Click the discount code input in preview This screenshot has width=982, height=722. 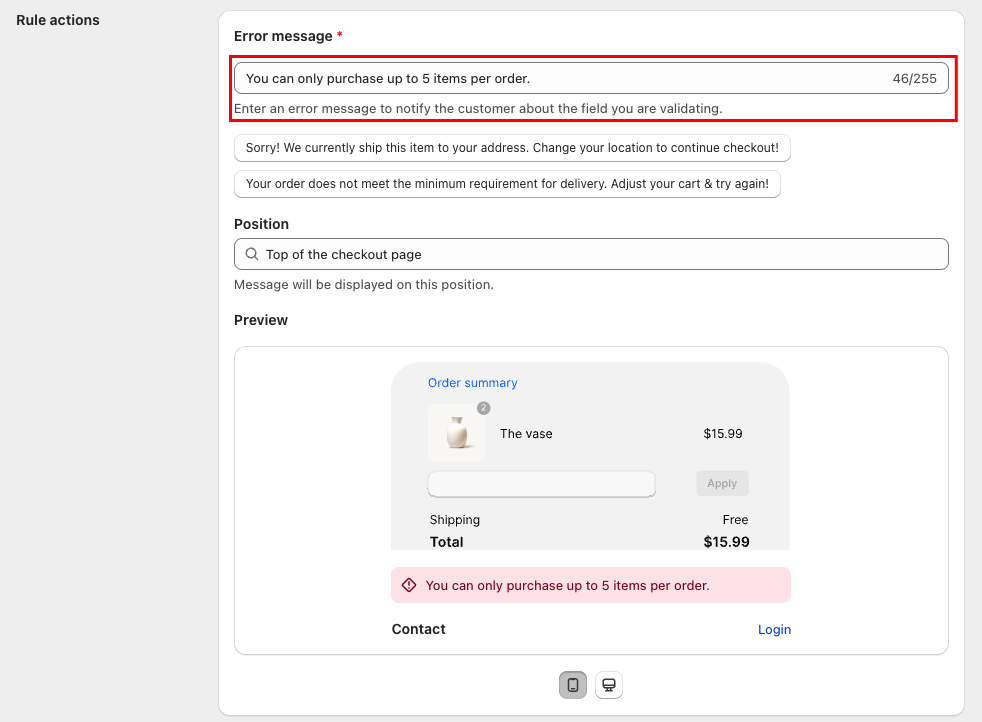tap(541, 484)
